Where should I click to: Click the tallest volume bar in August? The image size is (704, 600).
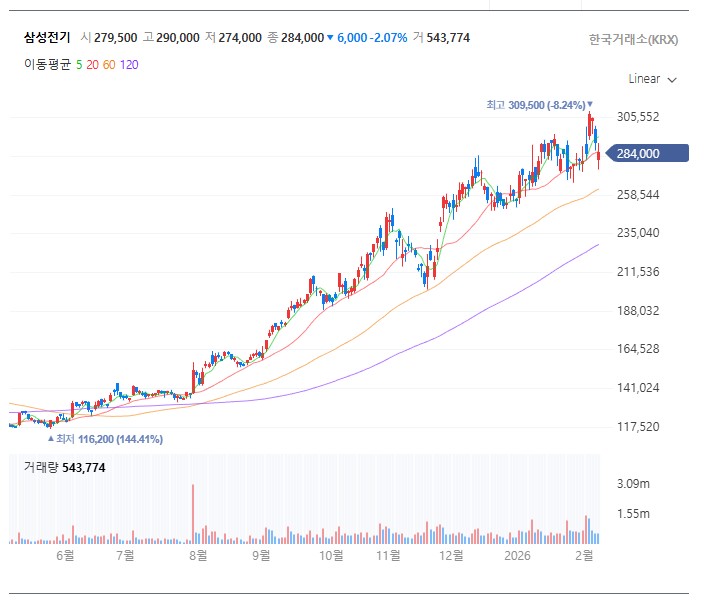click(193, 514)
